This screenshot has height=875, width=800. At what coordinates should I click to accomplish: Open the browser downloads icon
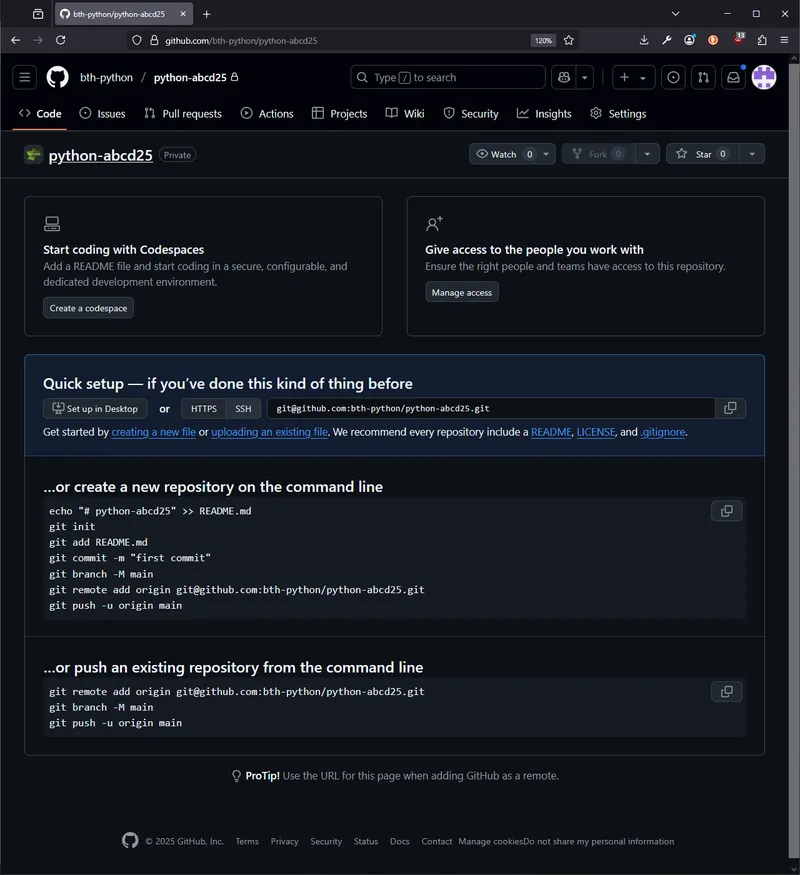644,40
